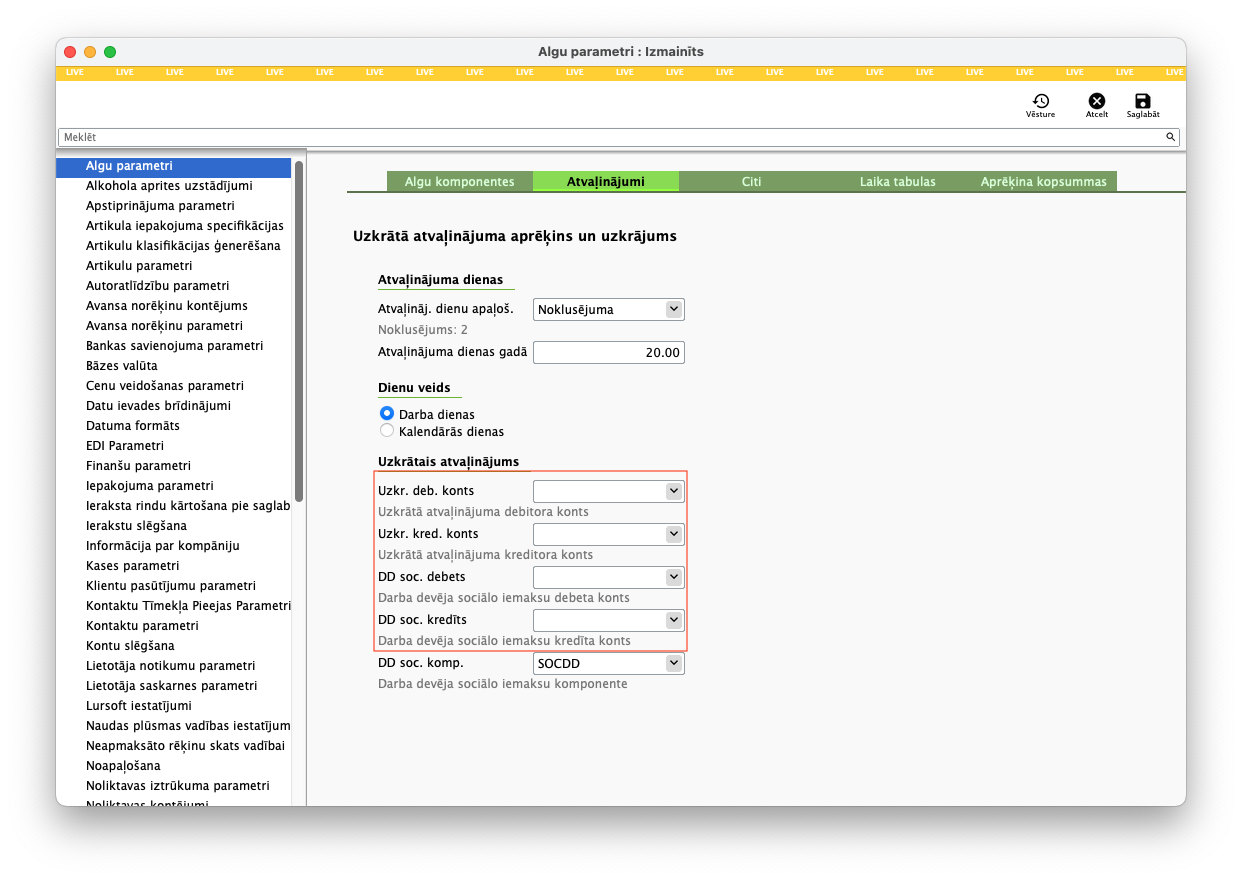Click the Saglabāt save icon

click(x=1143, y=101)
